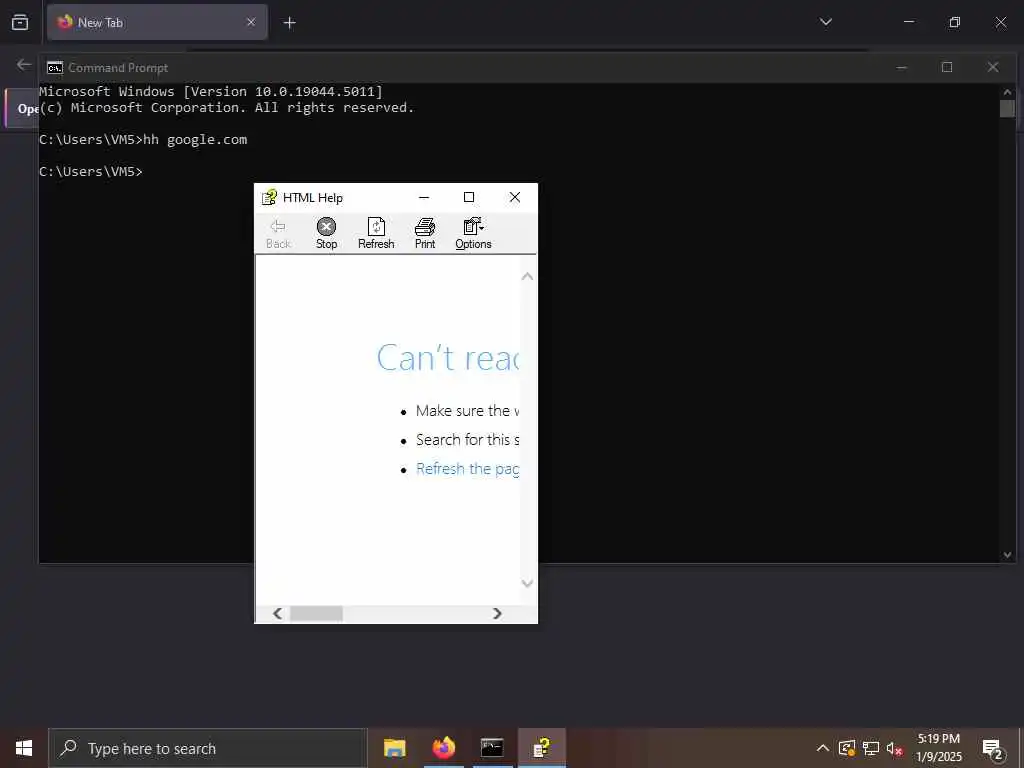Click HTML Help vertical scroll down arrow

pyautogui.click(x=528, y=583)
